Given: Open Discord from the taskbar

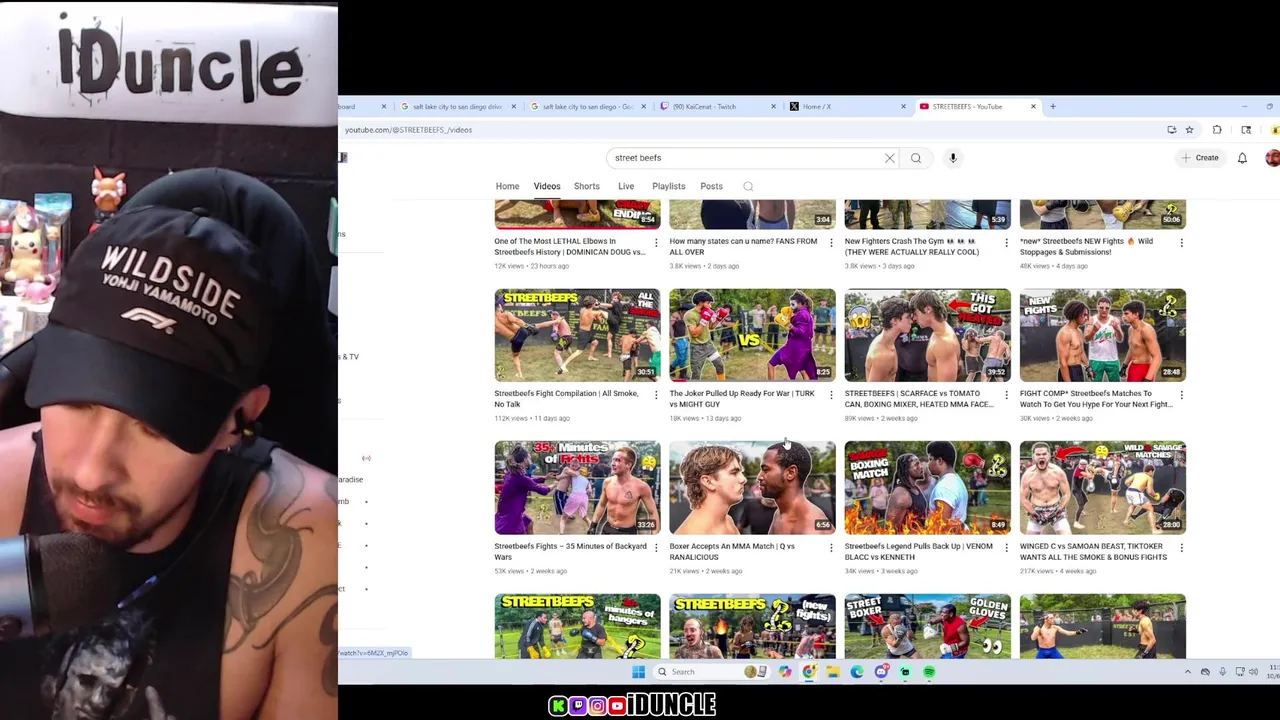Looking at the screenshot, I should 881,672.
